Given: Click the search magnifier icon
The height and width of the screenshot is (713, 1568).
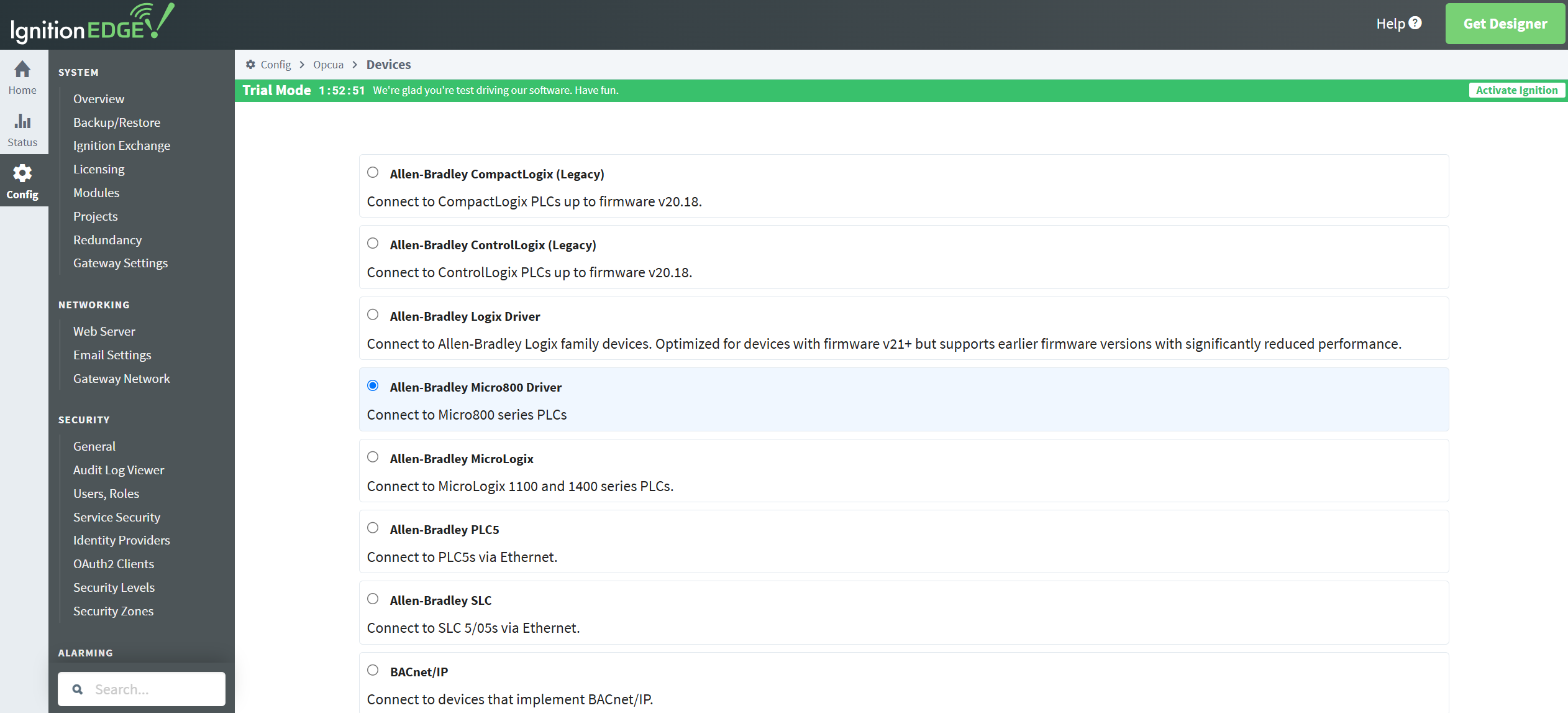Looking at the screenshot, I should 78,689.
